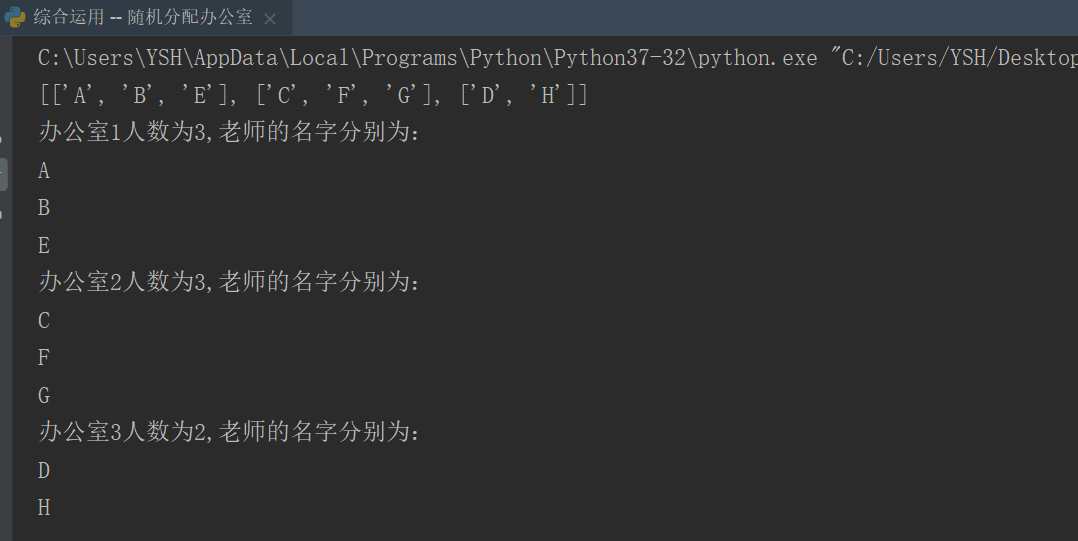
Task: Close the 随机分配办公室 run tab
Action: point(270,19)
